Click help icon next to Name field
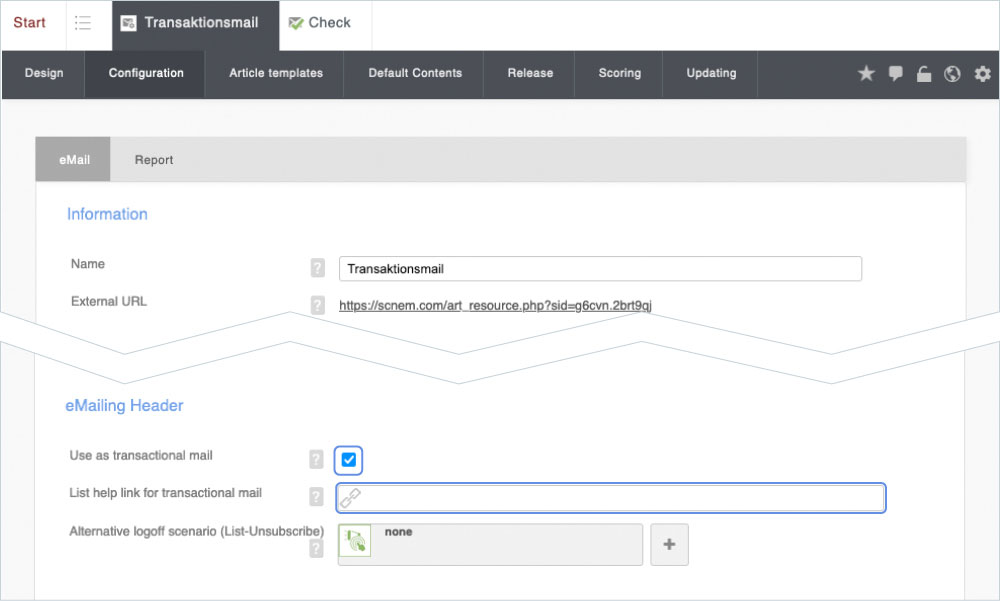This screenshot has height=601, width=1000. click(317, 268)
